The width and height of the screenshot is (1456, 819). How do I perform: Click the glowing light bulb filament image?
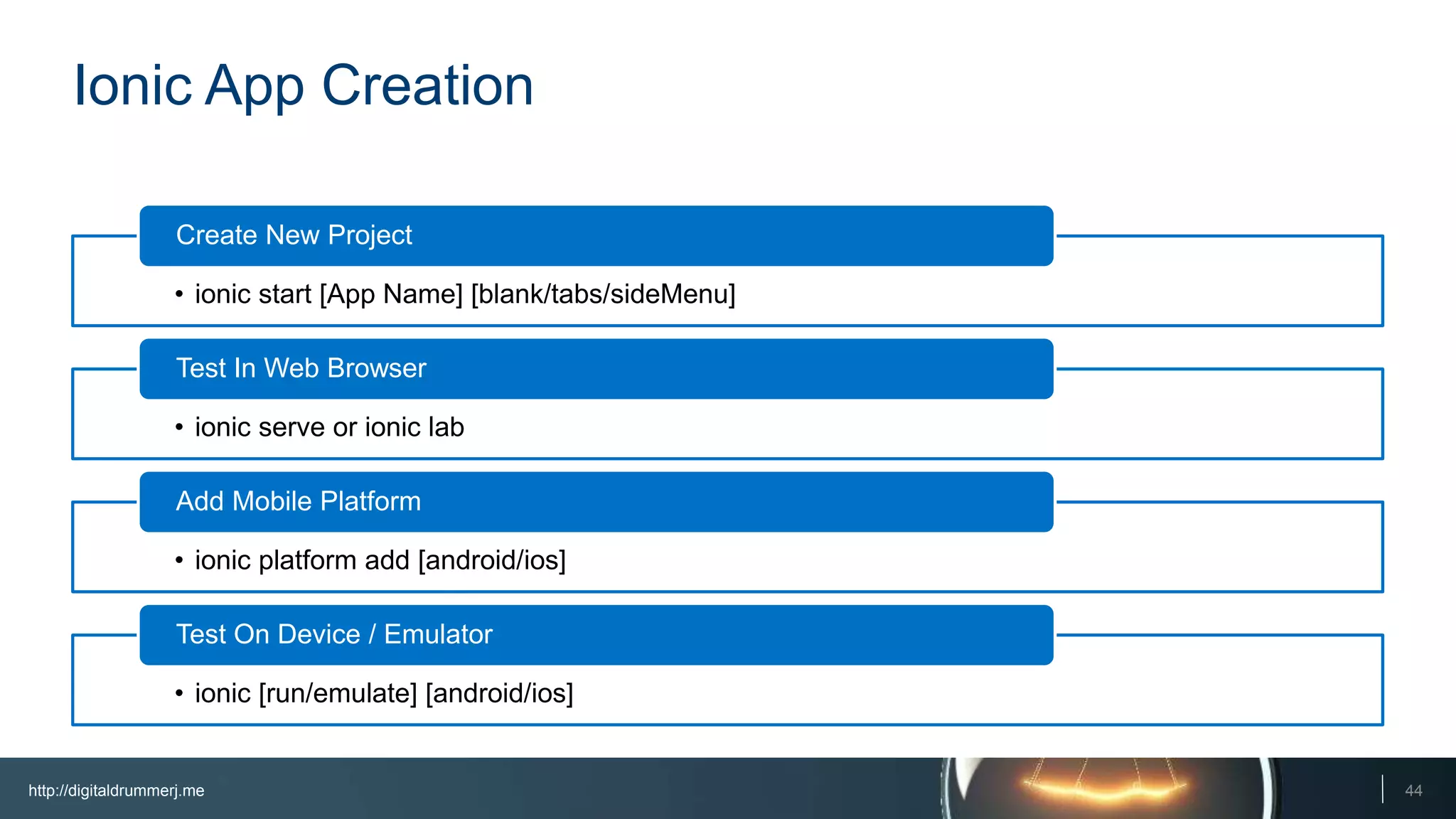pos(1109,788)
